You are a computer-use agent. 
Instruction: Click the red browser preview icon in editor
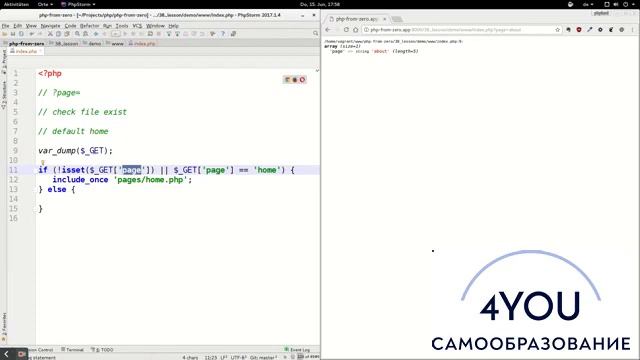302,80
